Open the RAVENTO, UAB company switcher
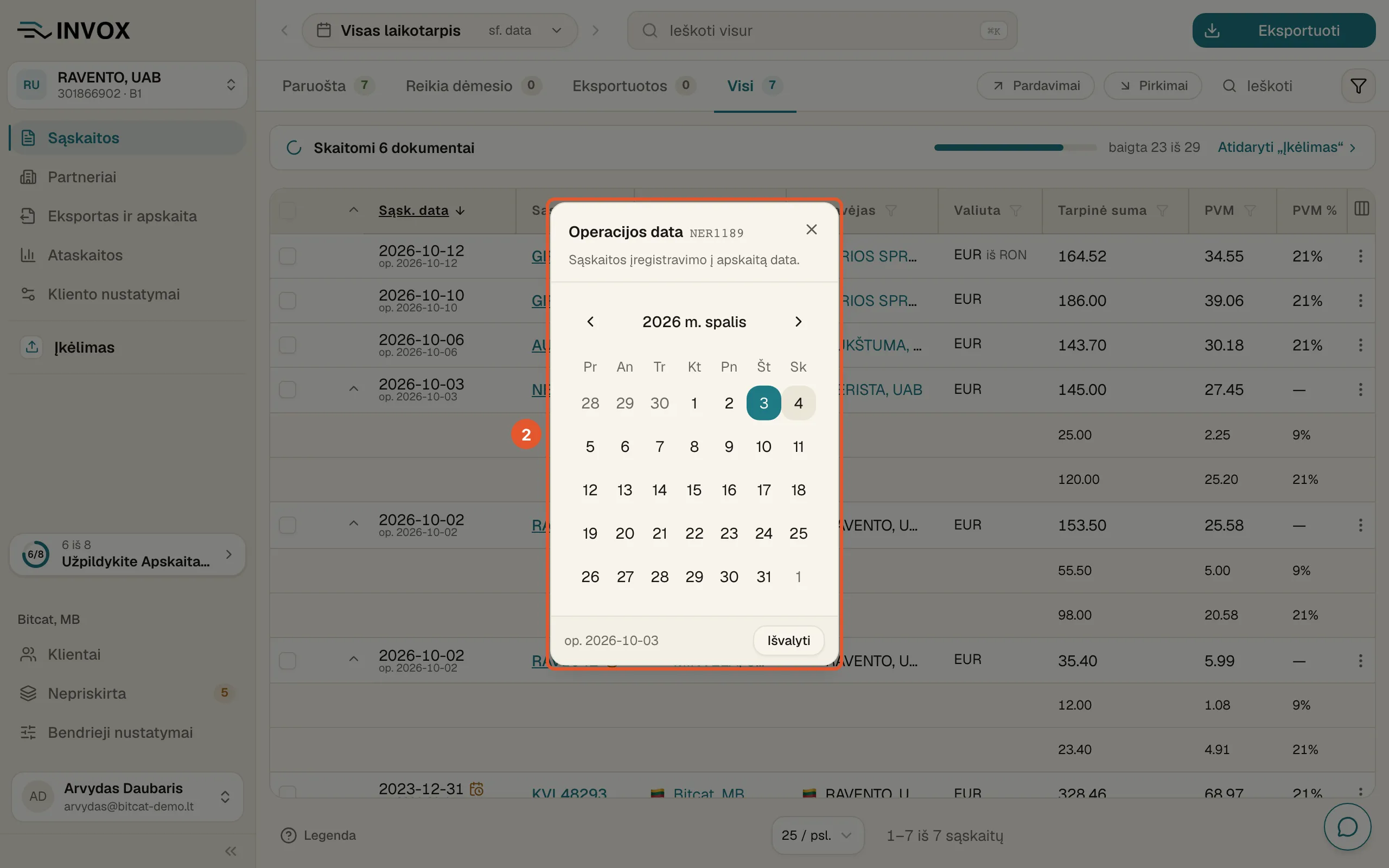Screen dimensions: 1389x868 pos(128,85)
